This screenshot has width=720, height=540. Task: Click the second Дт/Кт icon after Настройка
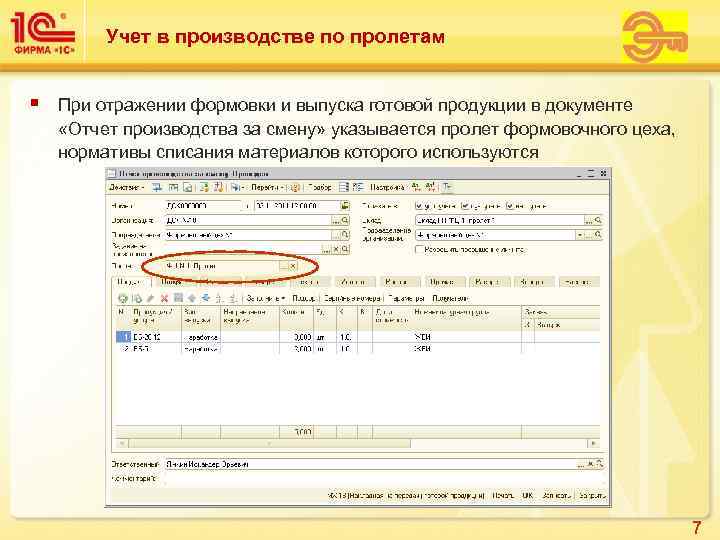tap(431, 187)
